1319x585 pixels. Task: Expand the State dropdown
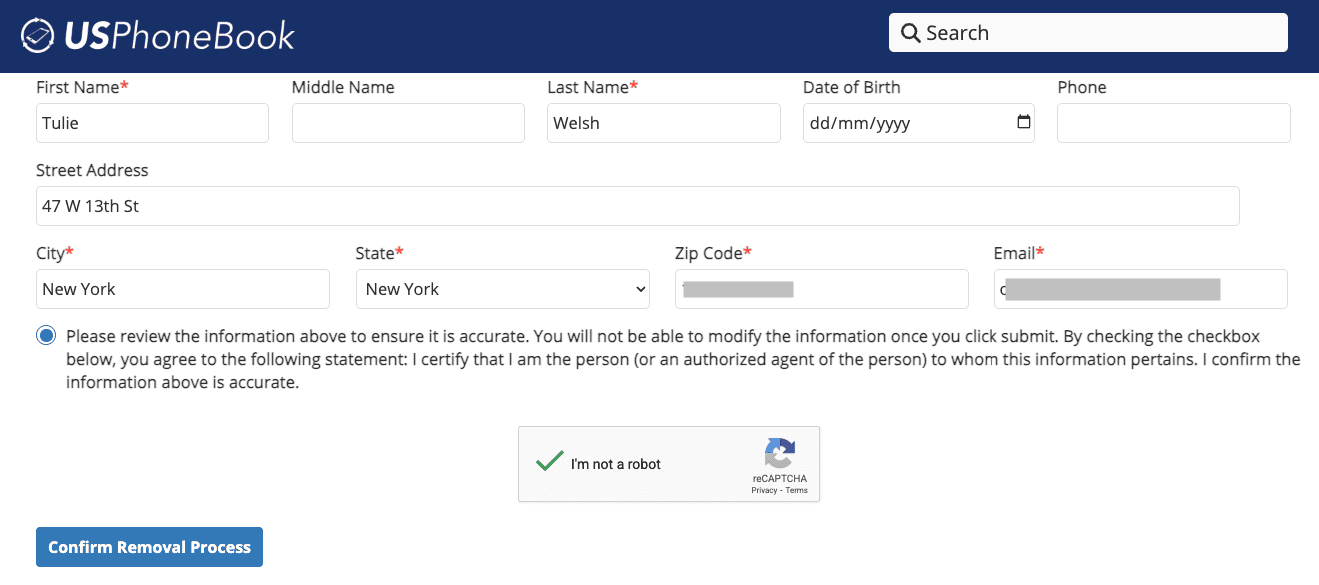tap(502, 289)
